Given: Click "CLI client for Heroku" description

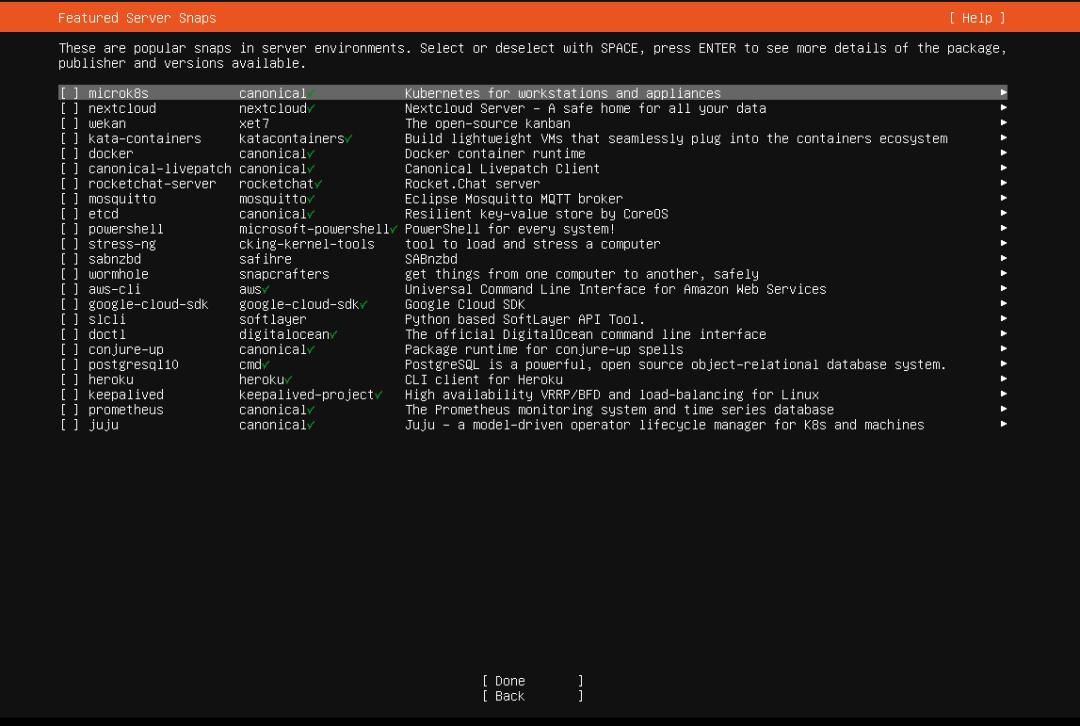Looking at the screenshot, I should (x=484, y=380).
